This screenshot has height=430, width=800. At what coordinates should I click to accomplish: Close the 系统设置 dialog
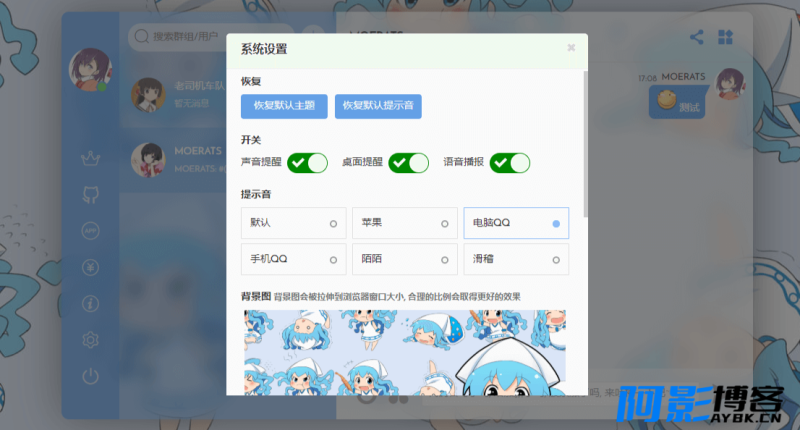[x=571, y=47]
